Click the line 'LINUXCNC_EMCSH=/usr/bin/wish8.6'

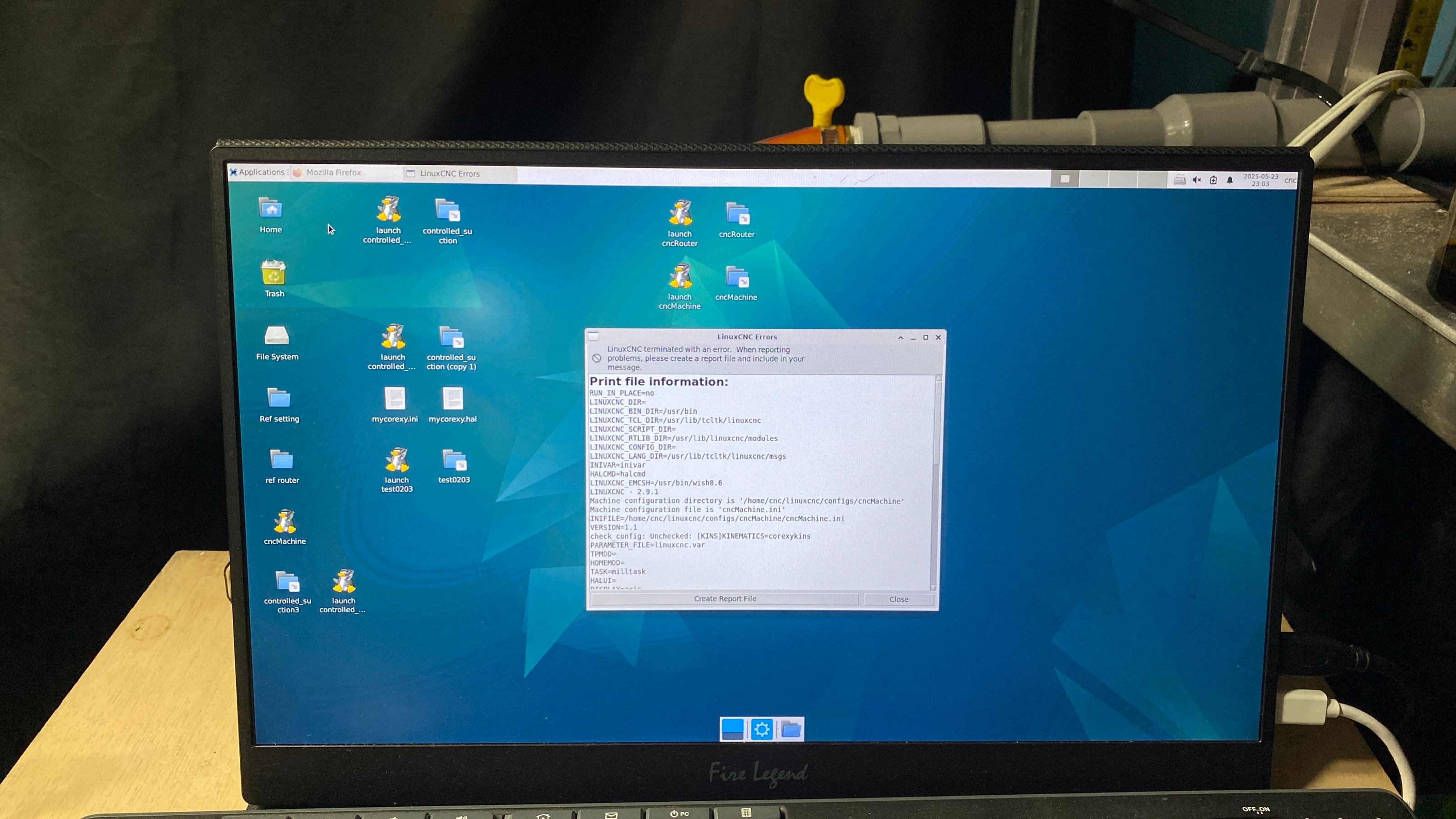[x=656, y=483]
